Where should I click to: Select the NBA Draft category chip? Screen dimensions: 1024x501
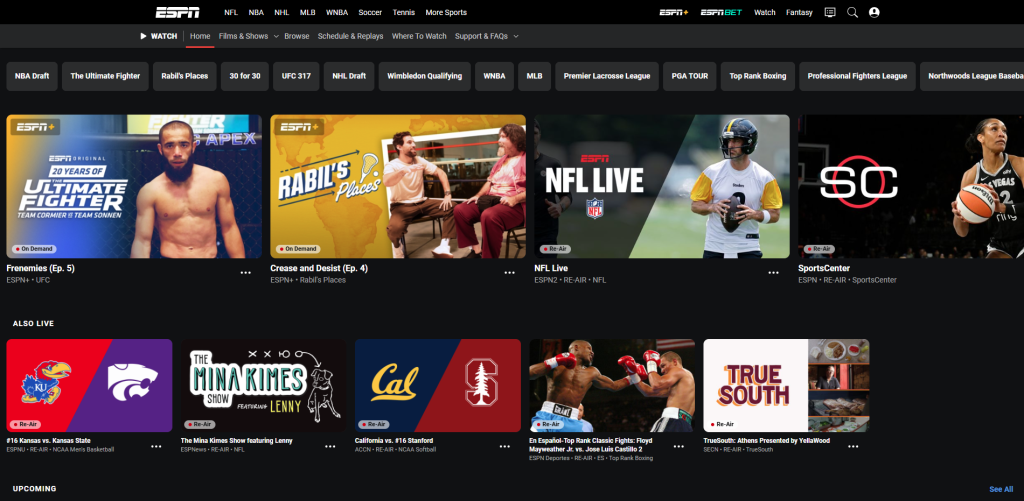[32, 76]
